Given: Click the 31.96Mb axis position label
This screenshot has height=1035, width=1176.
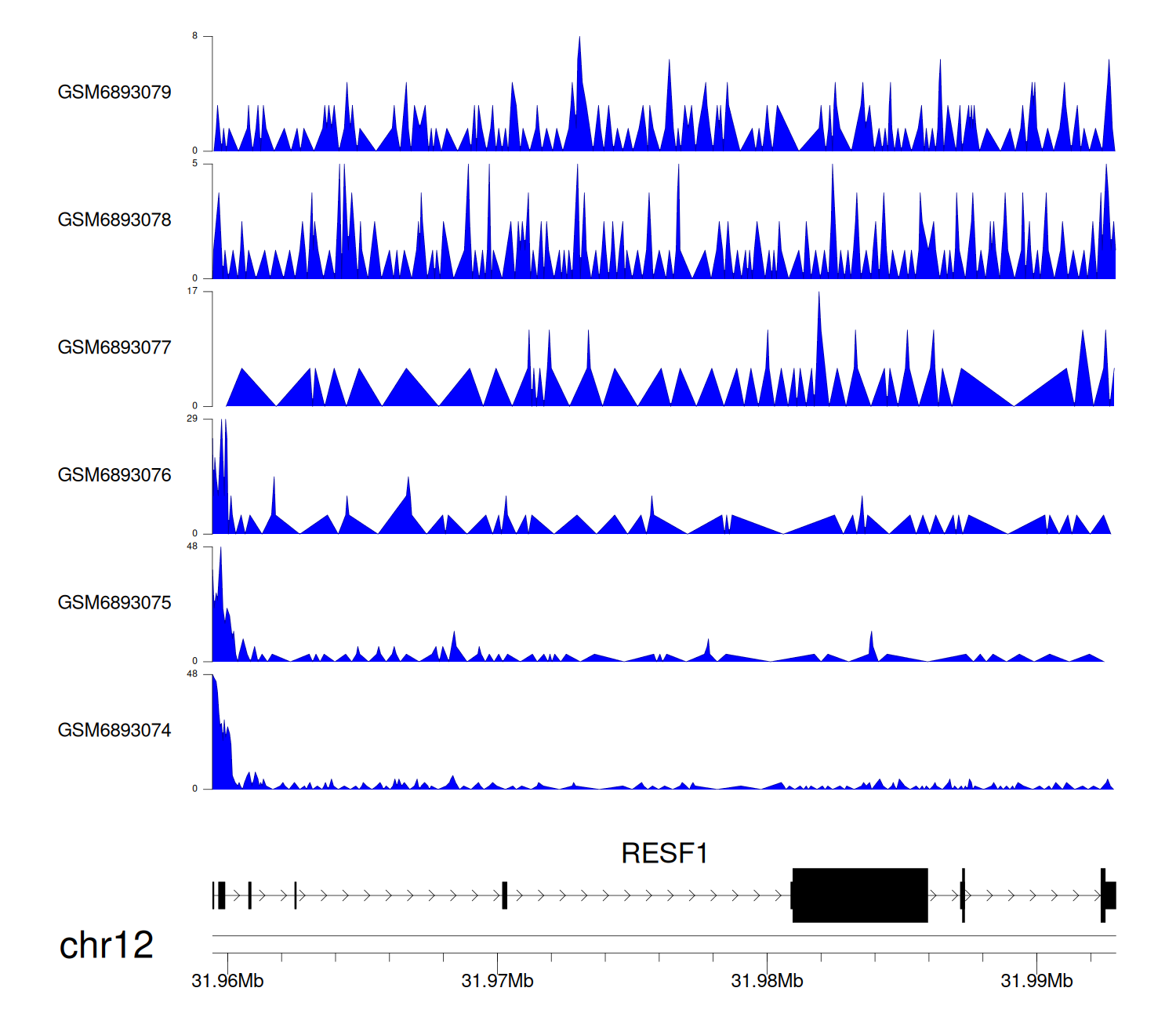Looking at the screenshot, I should point(227,981).
